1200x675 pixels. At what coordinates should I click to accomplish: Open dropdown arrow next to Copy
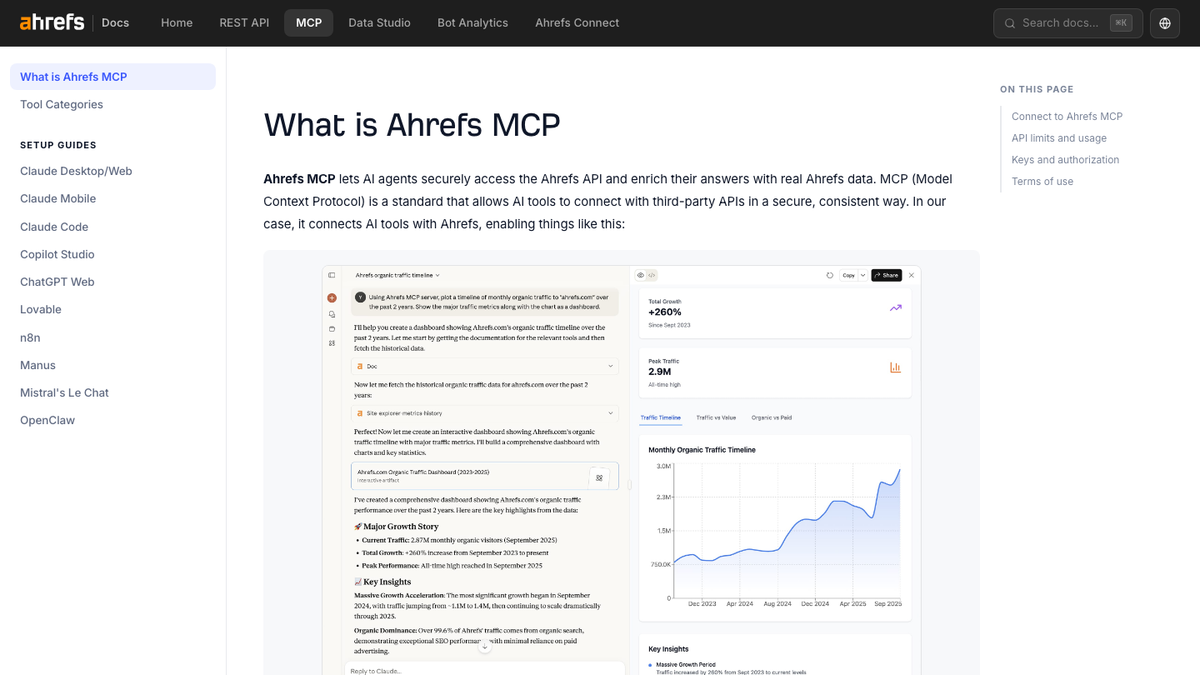[863, 275]
